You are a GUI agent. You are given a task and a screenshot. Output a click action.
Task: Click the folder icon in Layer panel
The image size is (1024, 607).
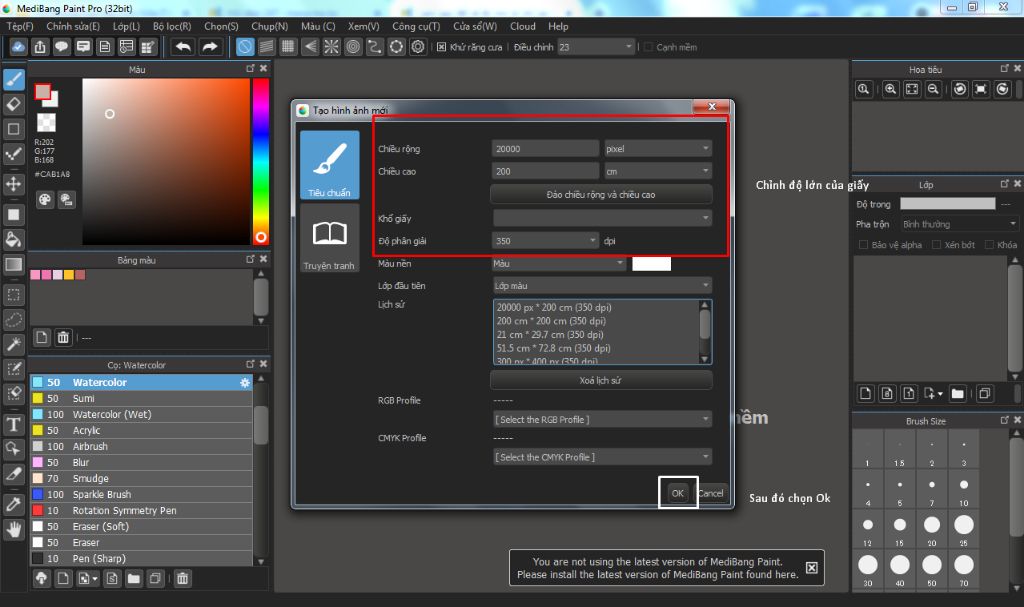click(957, 393)
